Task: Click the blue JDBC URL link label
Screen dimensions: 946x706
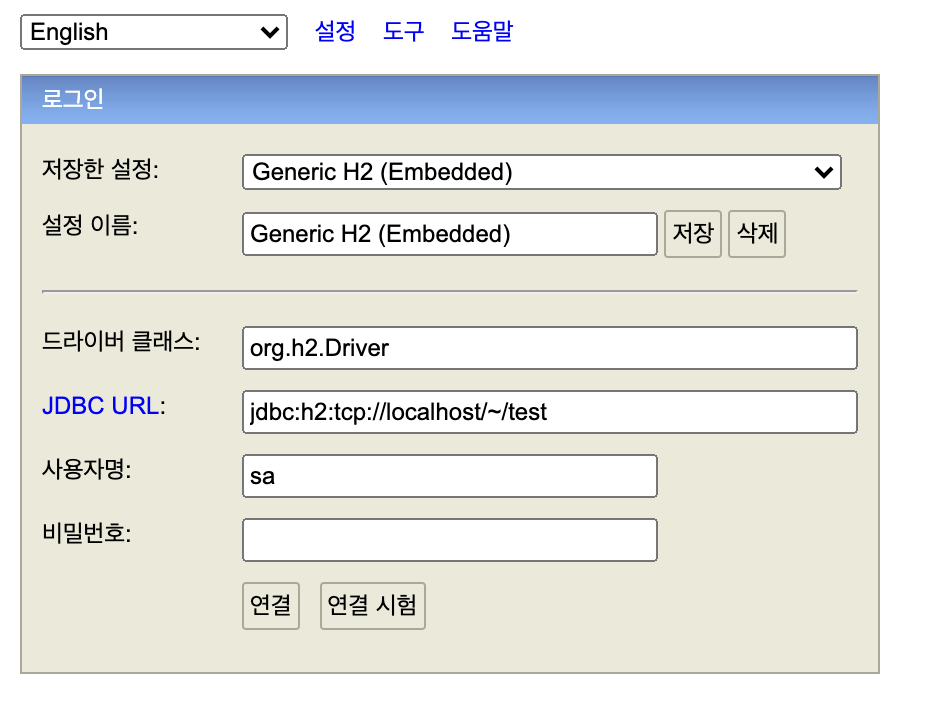Action: [99, 407]
